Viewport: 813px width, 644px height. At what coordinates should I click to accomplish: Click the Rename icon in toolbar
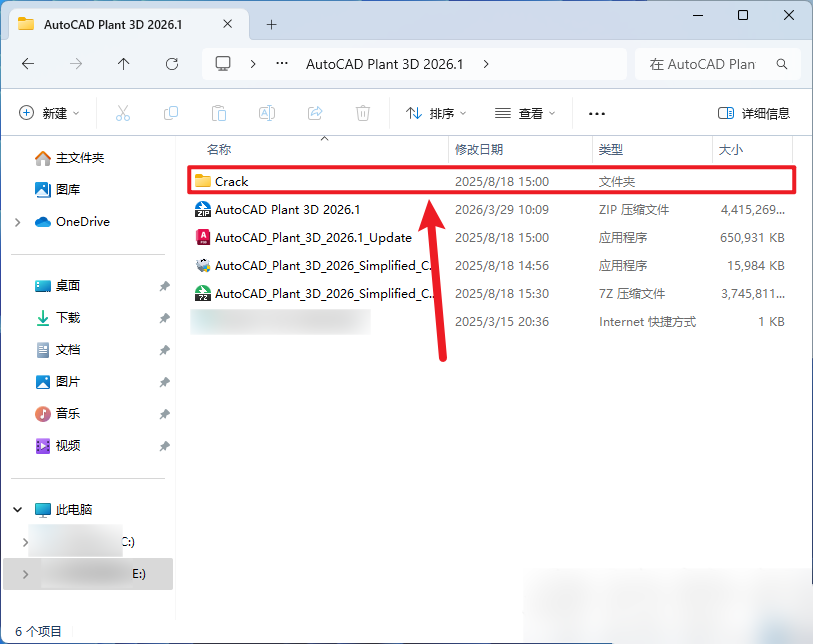[x=267, y=113]
